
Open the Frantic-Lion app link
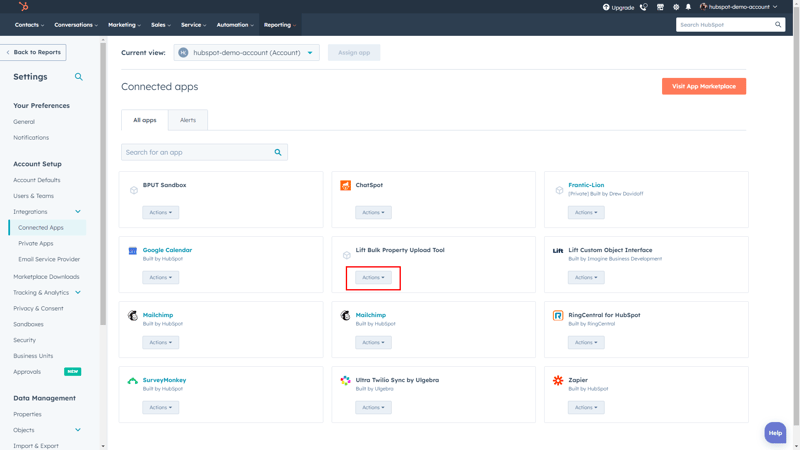586,185
